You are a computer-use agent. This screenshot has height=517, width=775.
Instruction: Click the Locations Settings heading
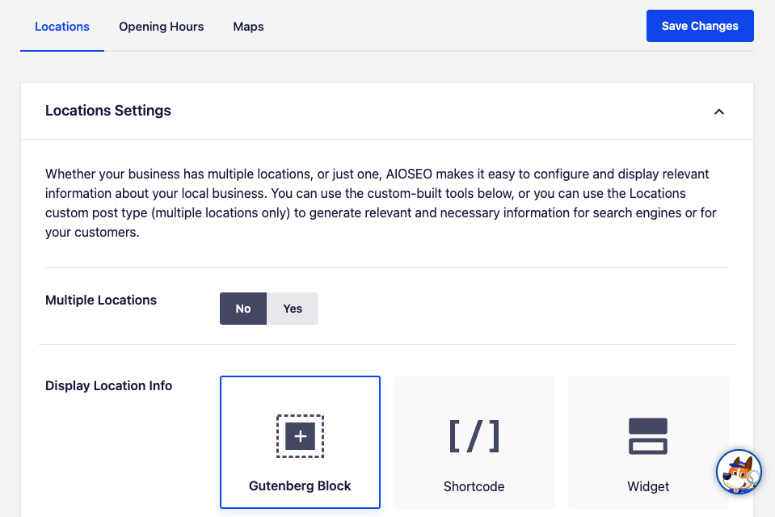click(x=108, y=111)
